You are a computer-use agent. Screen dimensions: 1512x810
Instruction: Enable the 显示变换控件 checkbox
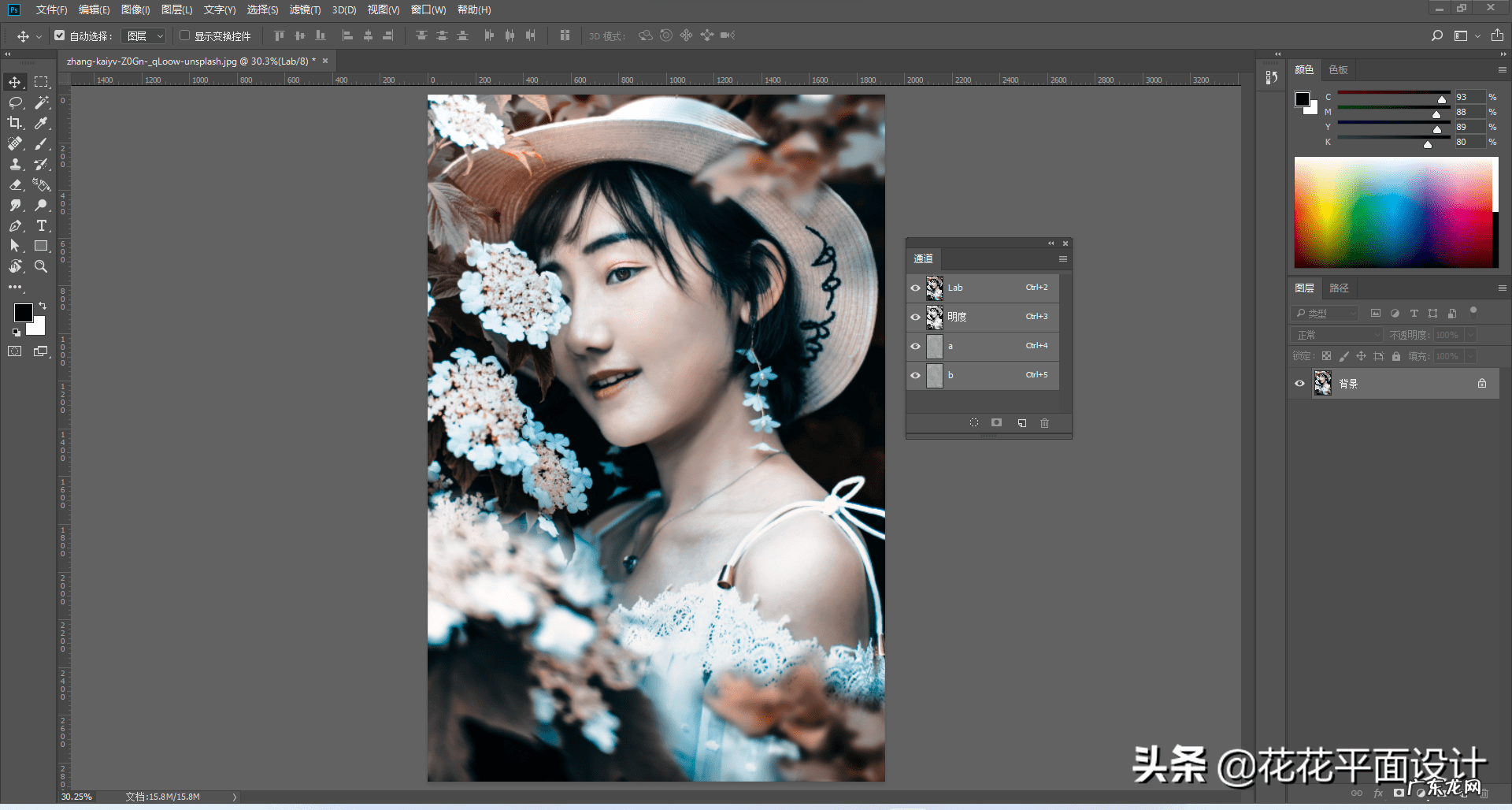click(x=185, y=35)
